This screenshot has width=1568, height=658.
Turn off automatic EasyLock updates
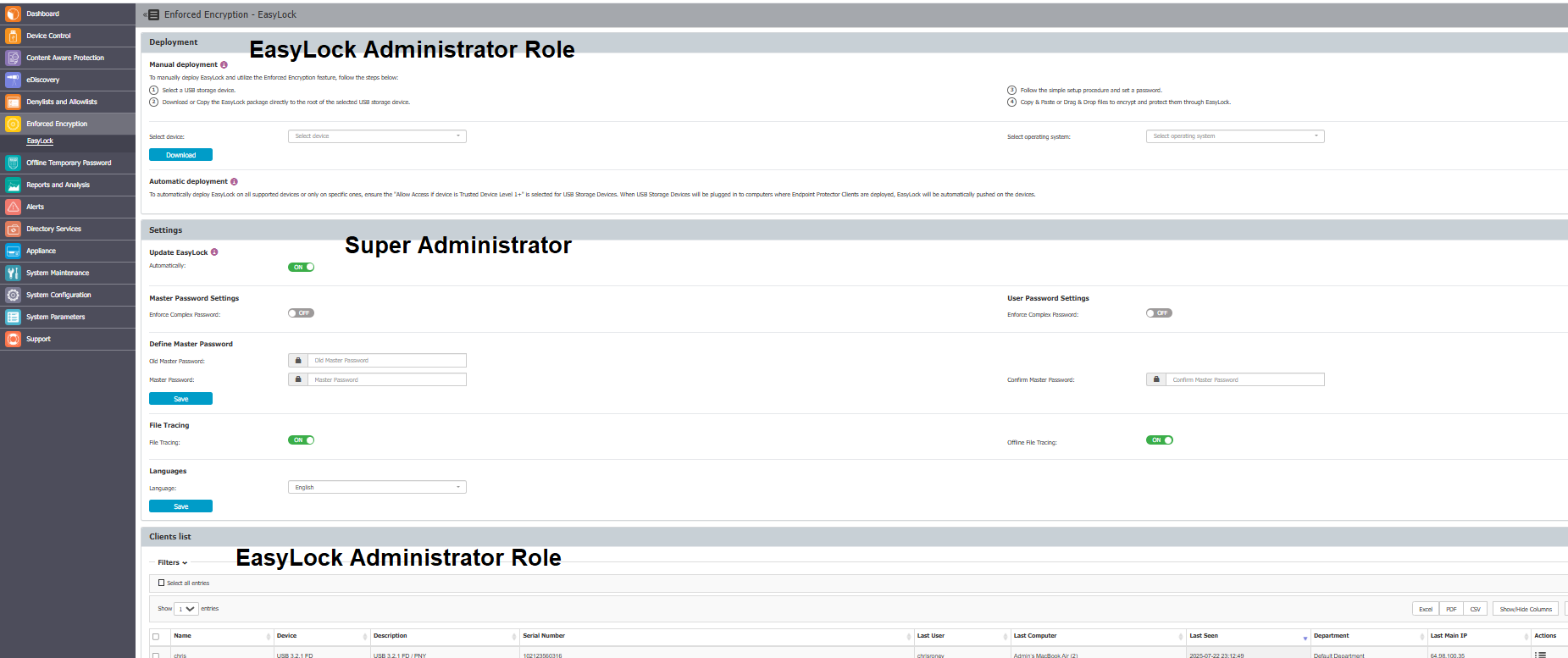301,267
